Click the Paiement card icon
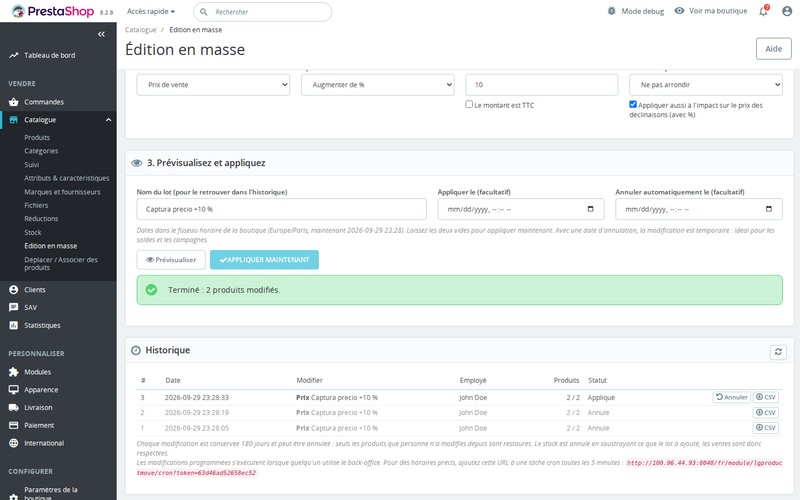 click(x=14, y=426)
